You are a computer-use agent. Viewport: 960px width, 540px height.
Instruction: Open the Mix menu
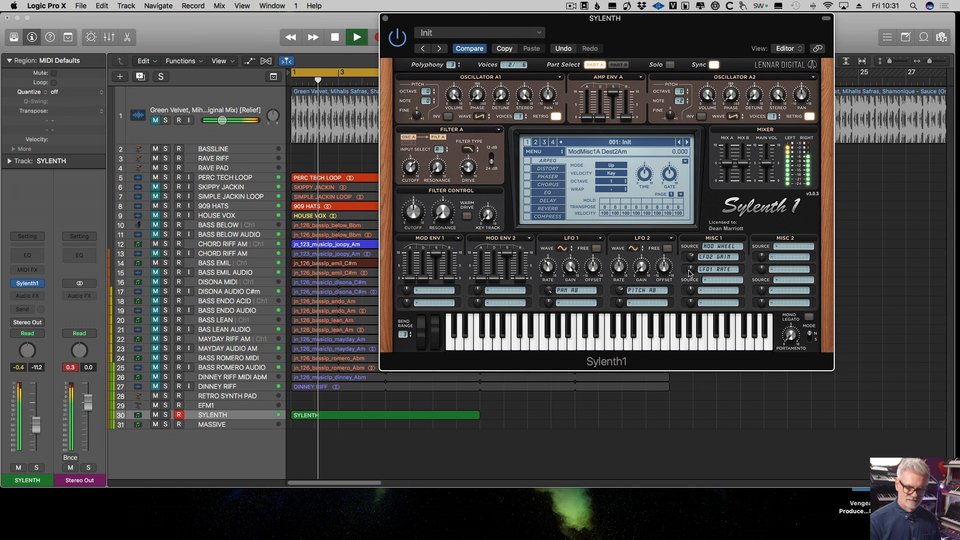point(219,6)
